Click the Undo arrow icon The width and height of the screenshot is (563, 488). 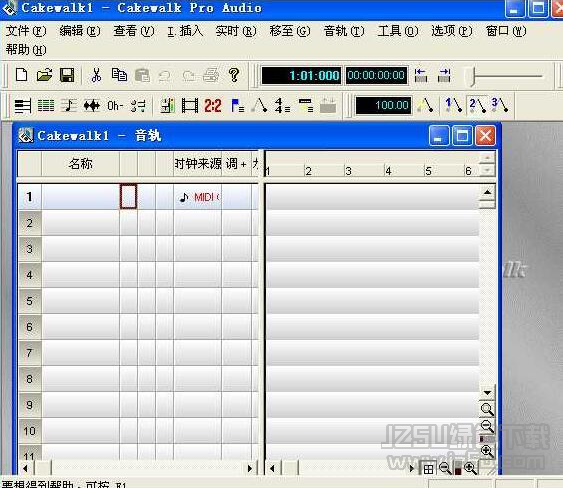[165, 75]
